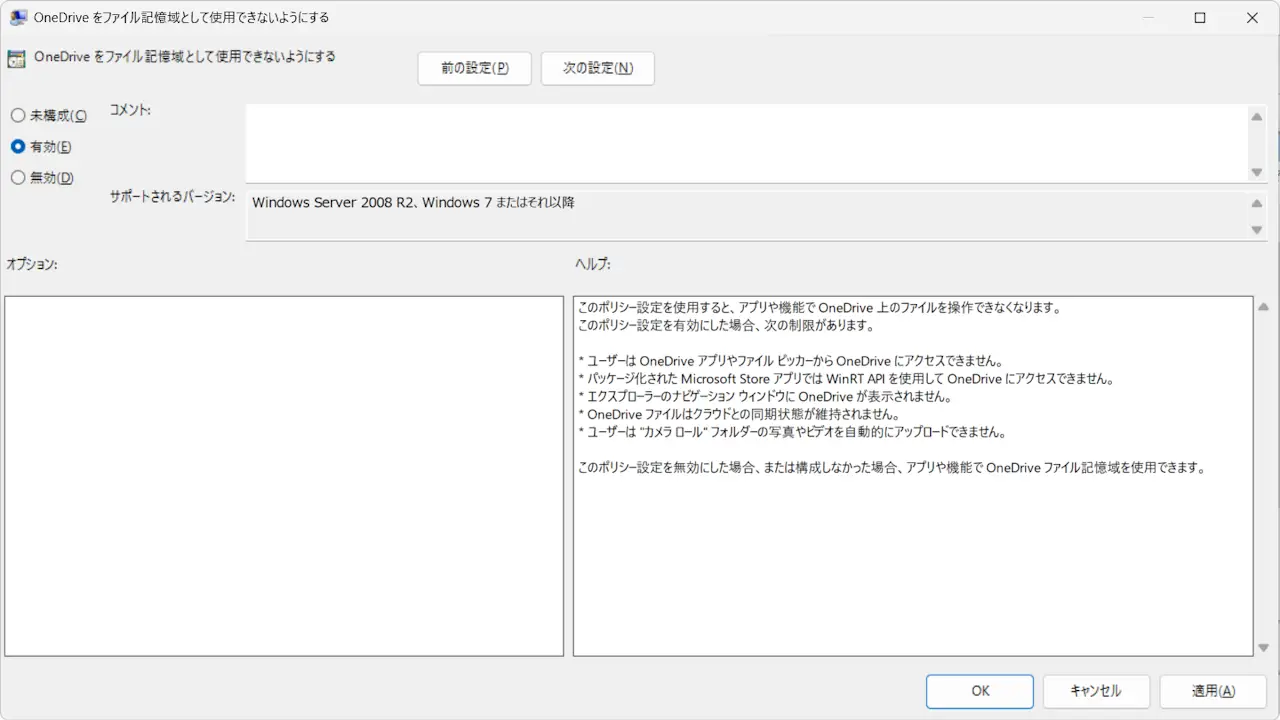Apply changes with 適用 button
Screen dimensions: 1280x720
coord(1213,691)
